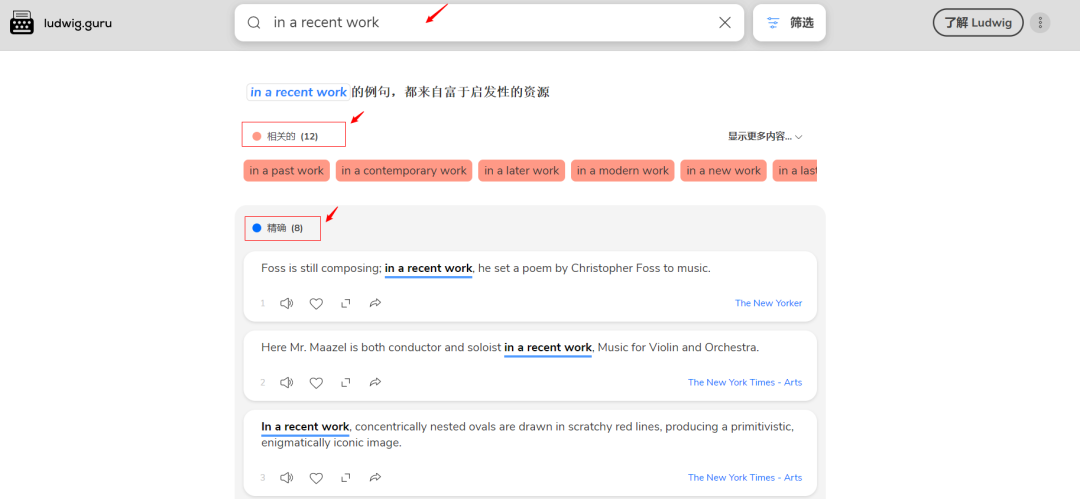Click the Here Mr. Maazel sentence text
This screenshot has width=1080, height=499.
[510, 347]
